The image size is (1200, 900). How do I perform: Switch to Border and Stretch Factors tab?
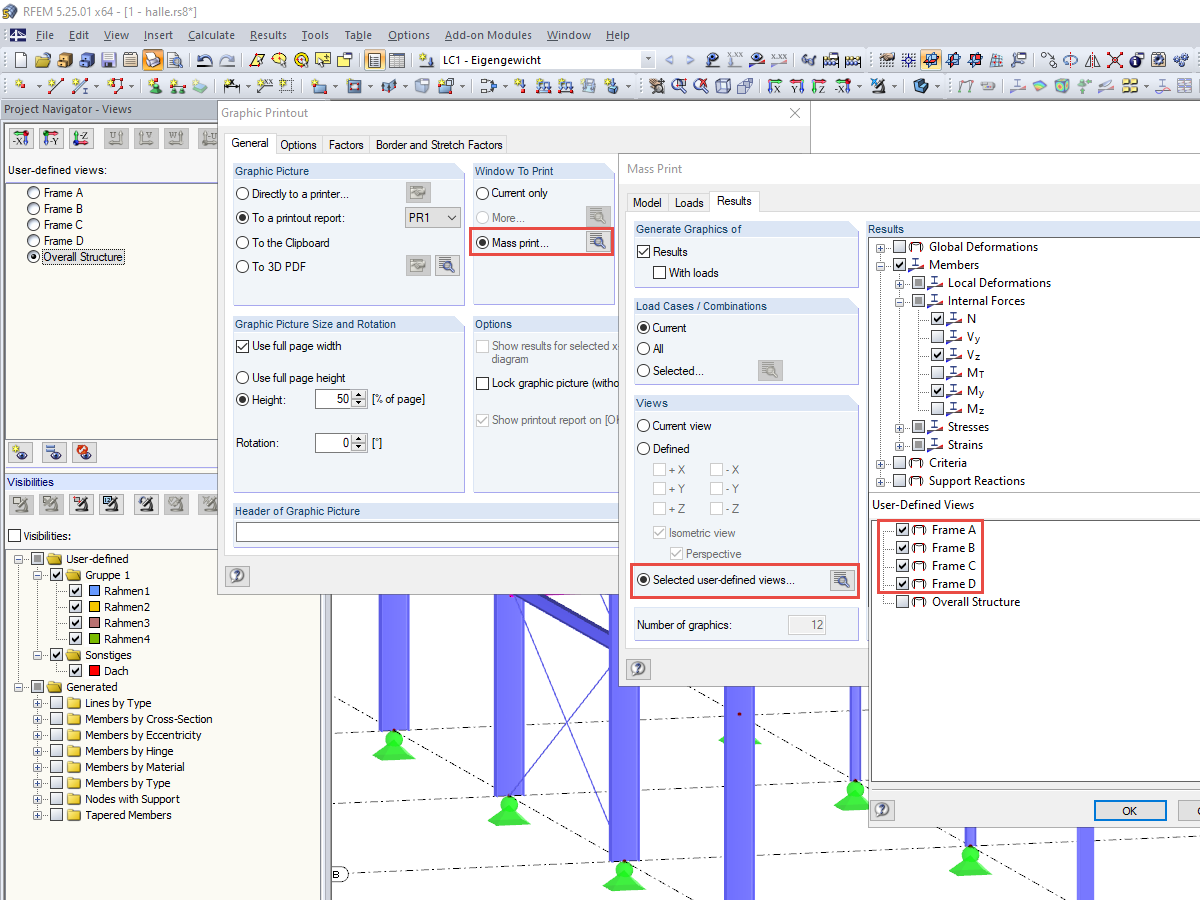point(439,145)
